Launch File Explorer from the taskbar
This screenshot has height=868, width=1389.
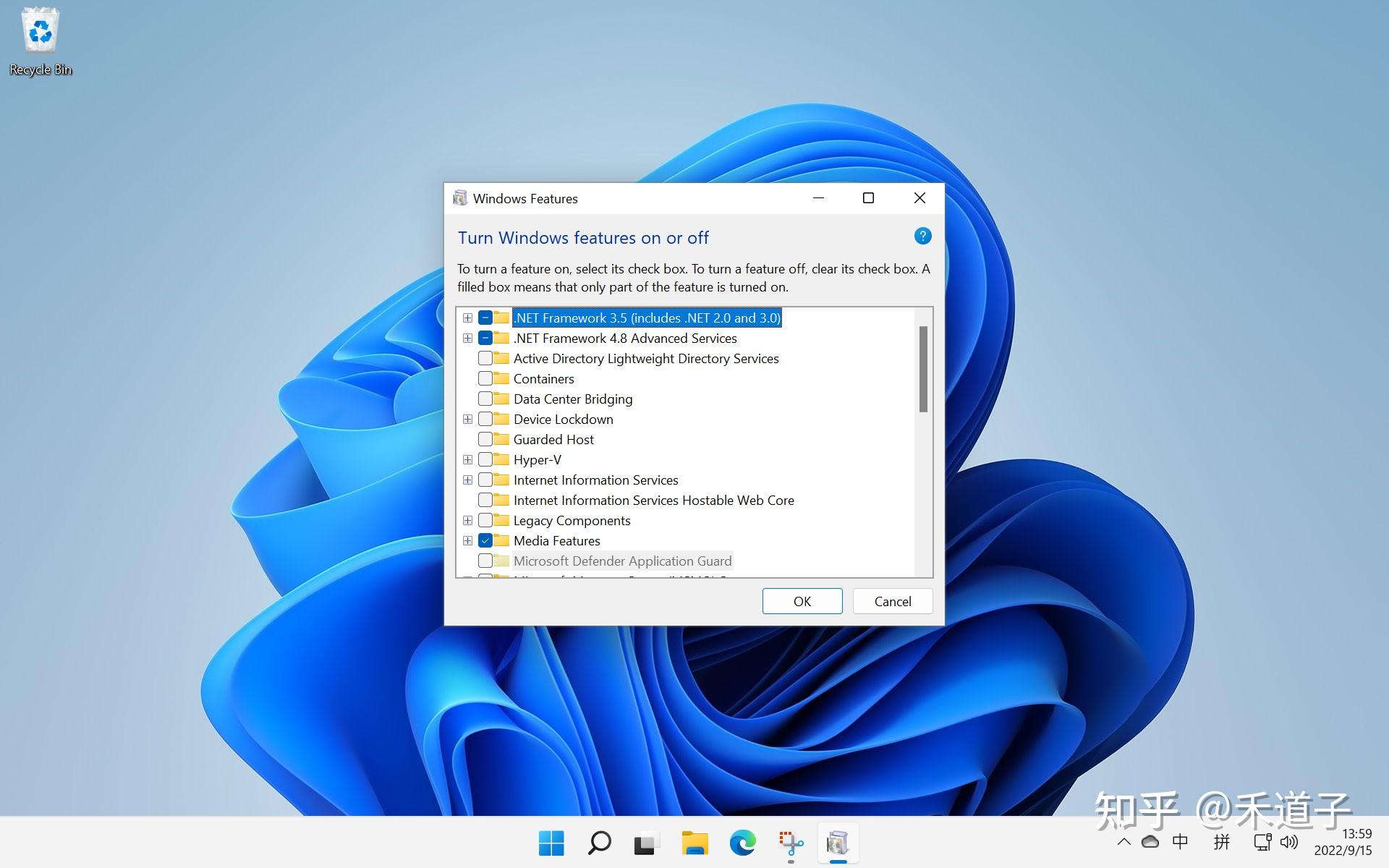(x=694, y=843)
